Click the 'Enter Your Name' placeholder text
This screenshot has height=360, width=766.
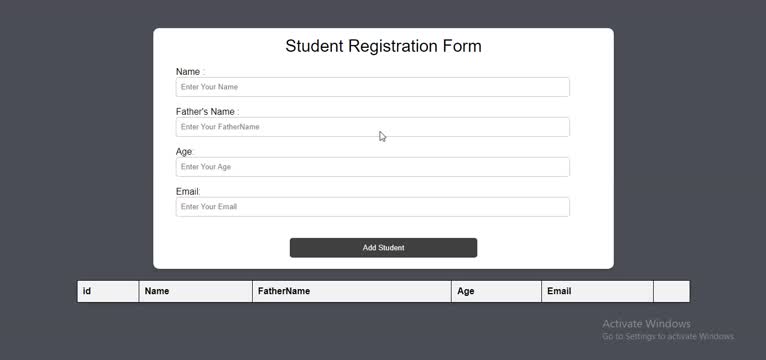[x=210, y=87]
